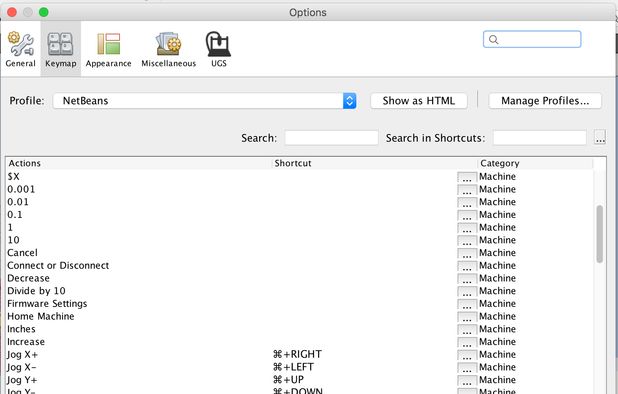Open shortcut editor for the 0.001 row
Viewport: 618px width, 394px height.
click(467, 190)
